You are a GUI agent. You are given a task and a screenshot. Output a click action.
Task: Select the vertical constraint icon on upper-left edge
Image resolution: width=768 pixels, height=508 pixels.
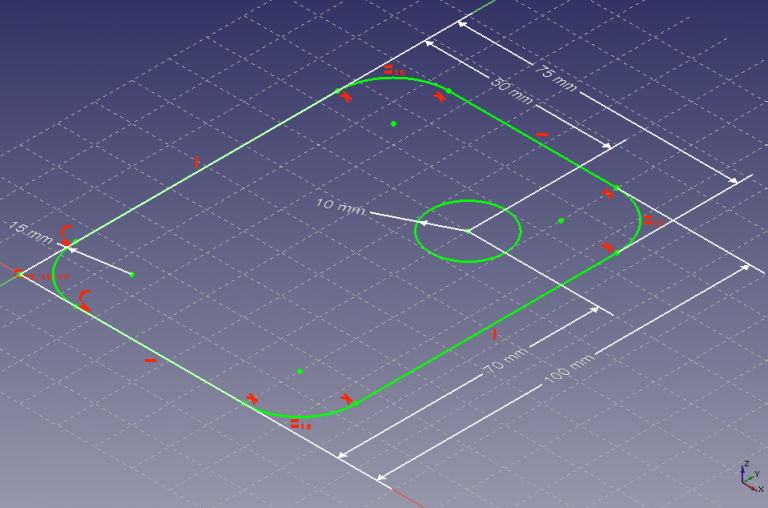[196, 162]
